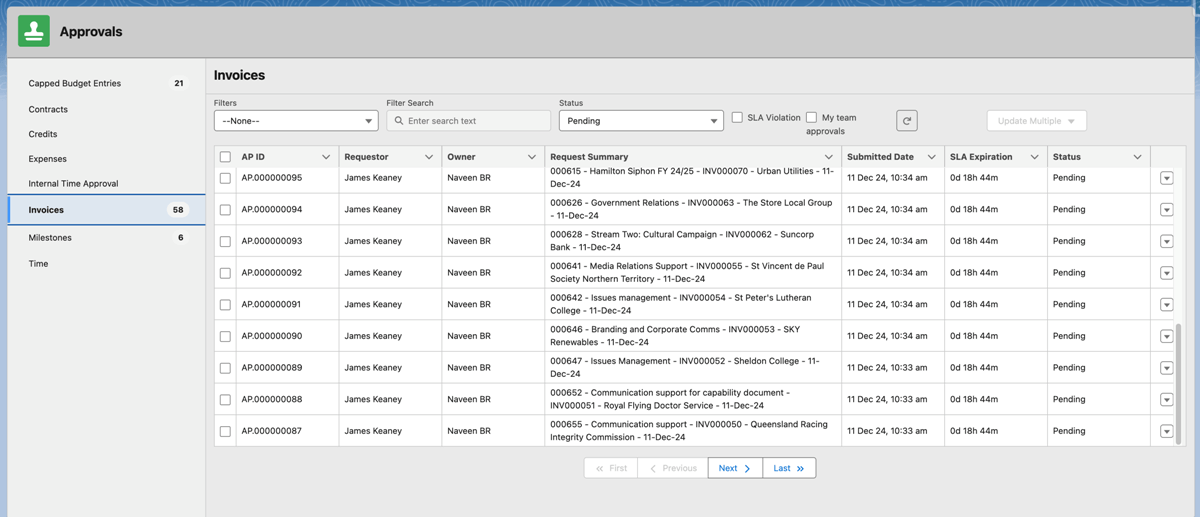Open row actions for AP.000000087

click(x=1166, y=431)
